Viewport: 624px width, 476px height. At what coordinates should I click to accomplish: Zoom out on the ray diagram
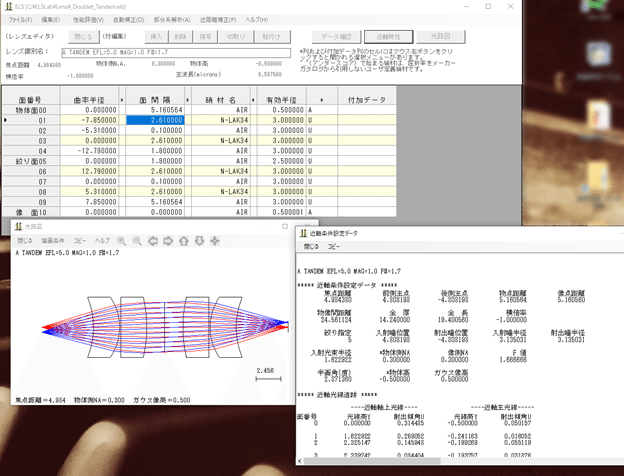pos(137,241)
